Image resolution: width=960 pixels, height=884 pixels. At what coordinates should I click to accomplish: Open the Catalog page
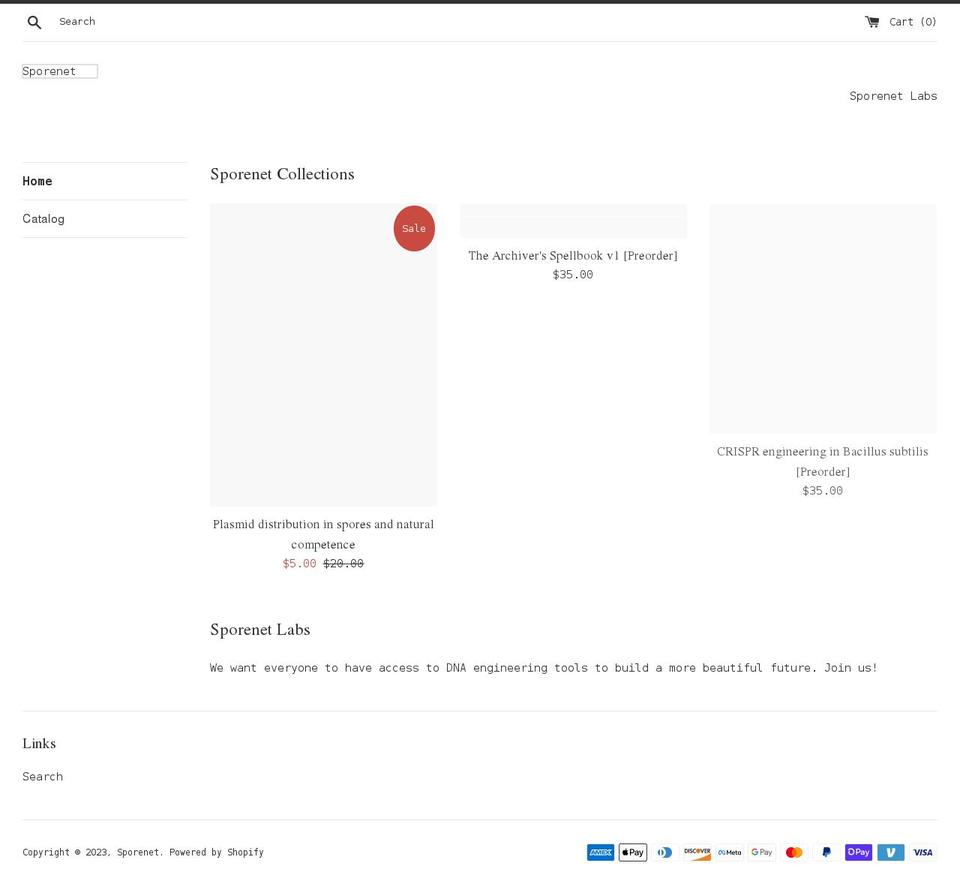coord(43,218)
